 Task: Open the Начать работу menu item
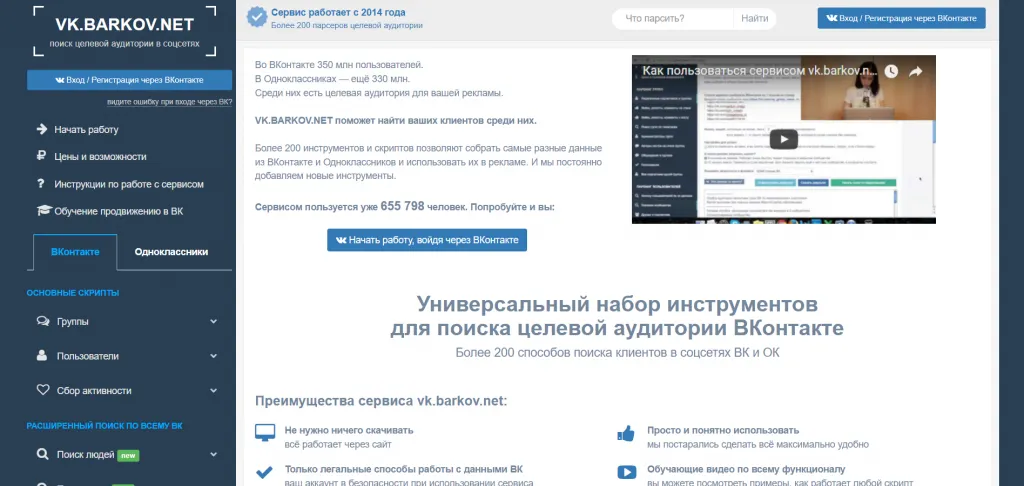click(x=86, y=129)
